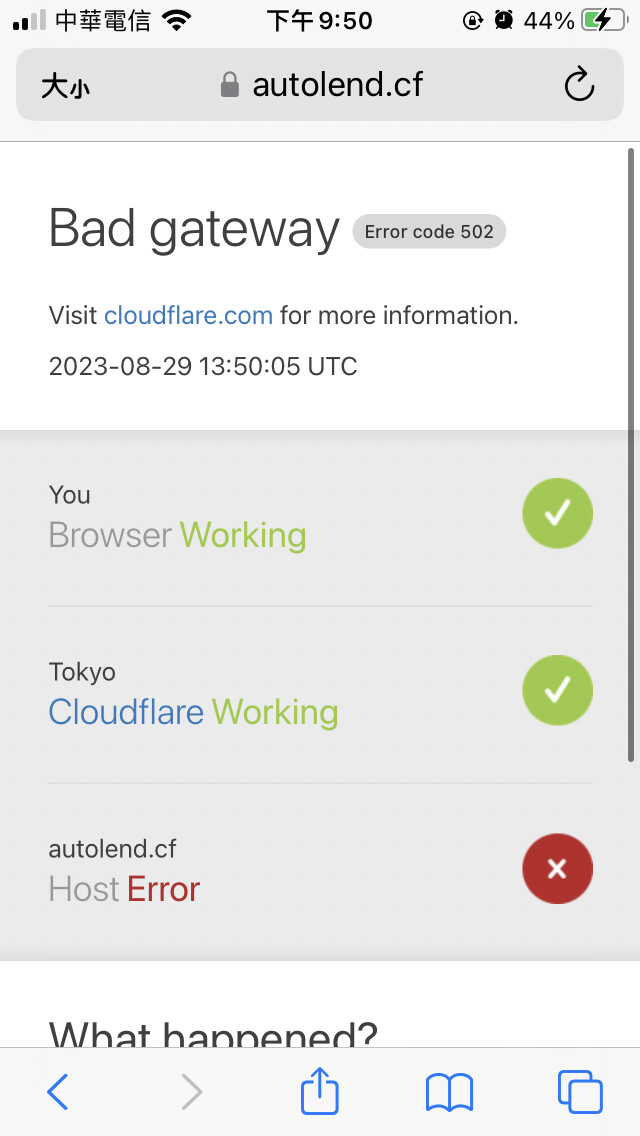
Task: Tap the green Cloudflare Working checkmark
Action: tap(557, 690)
